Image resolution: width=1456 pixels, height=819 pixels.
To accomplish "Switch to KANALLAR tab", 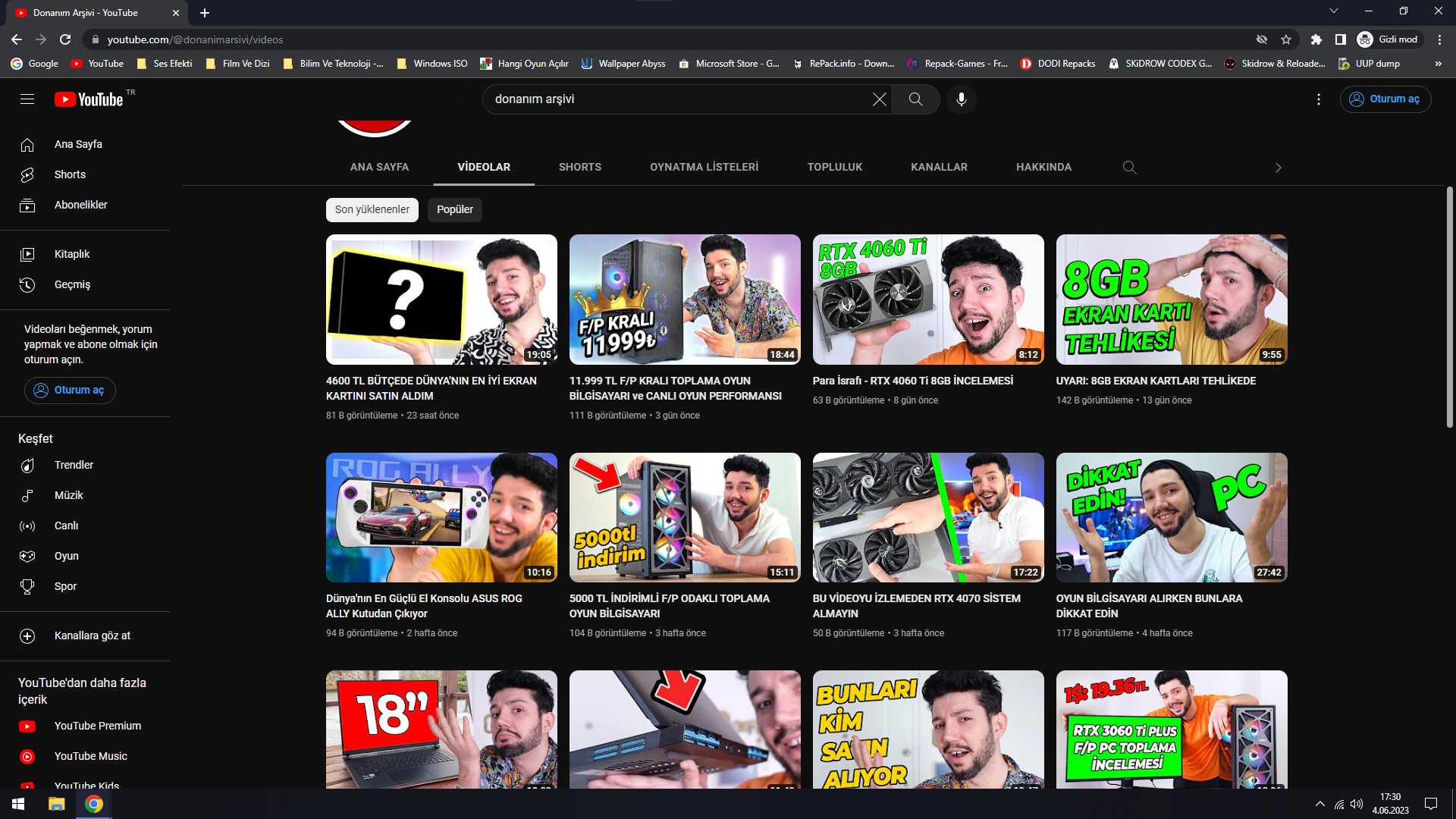I will coord(939,167).
